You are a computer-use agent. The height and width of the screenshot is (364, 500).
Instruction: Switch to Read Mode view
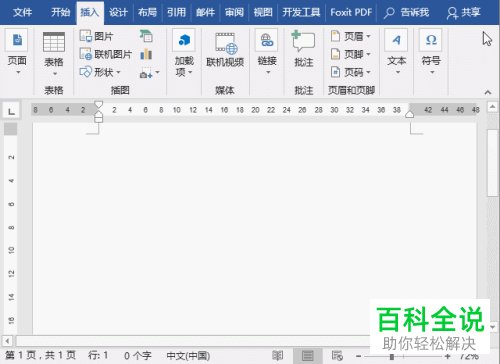[x=278, y=355]
